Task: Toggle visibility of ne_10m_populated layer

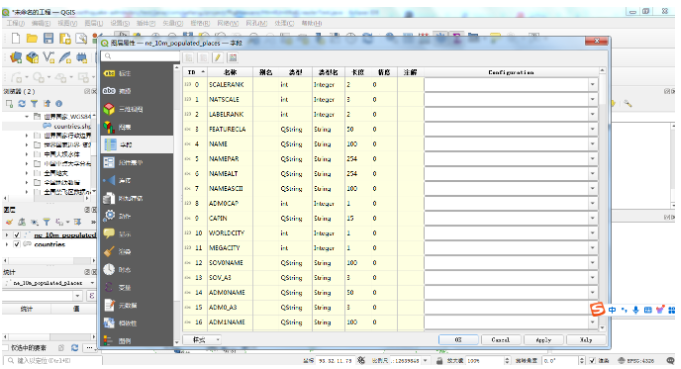Action: pyautogui.click(x=17, y=235)
